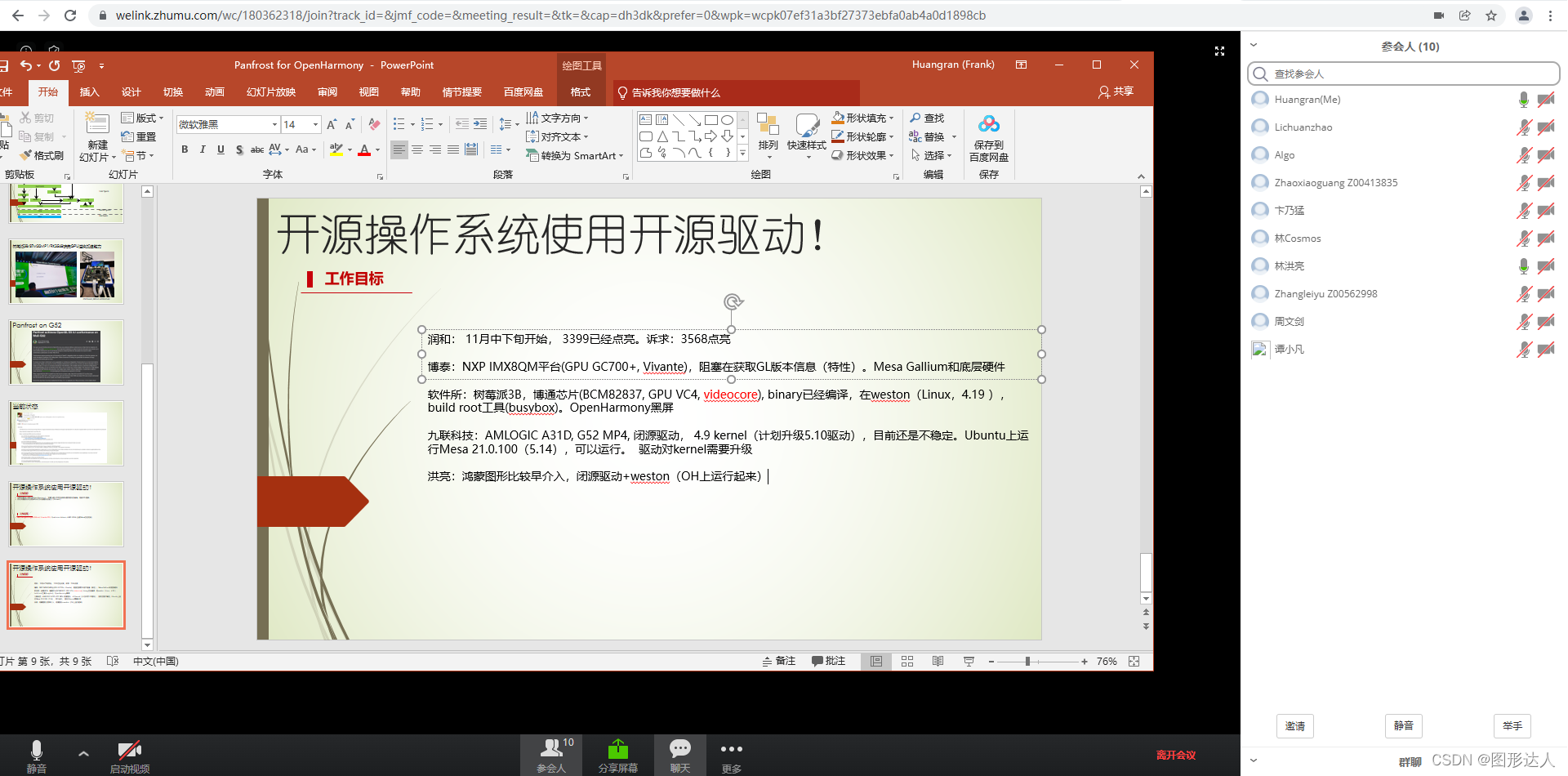1568x776 pixels.
Task: Switch to reading view icon in status bar
Action: [x=938, y=662]
